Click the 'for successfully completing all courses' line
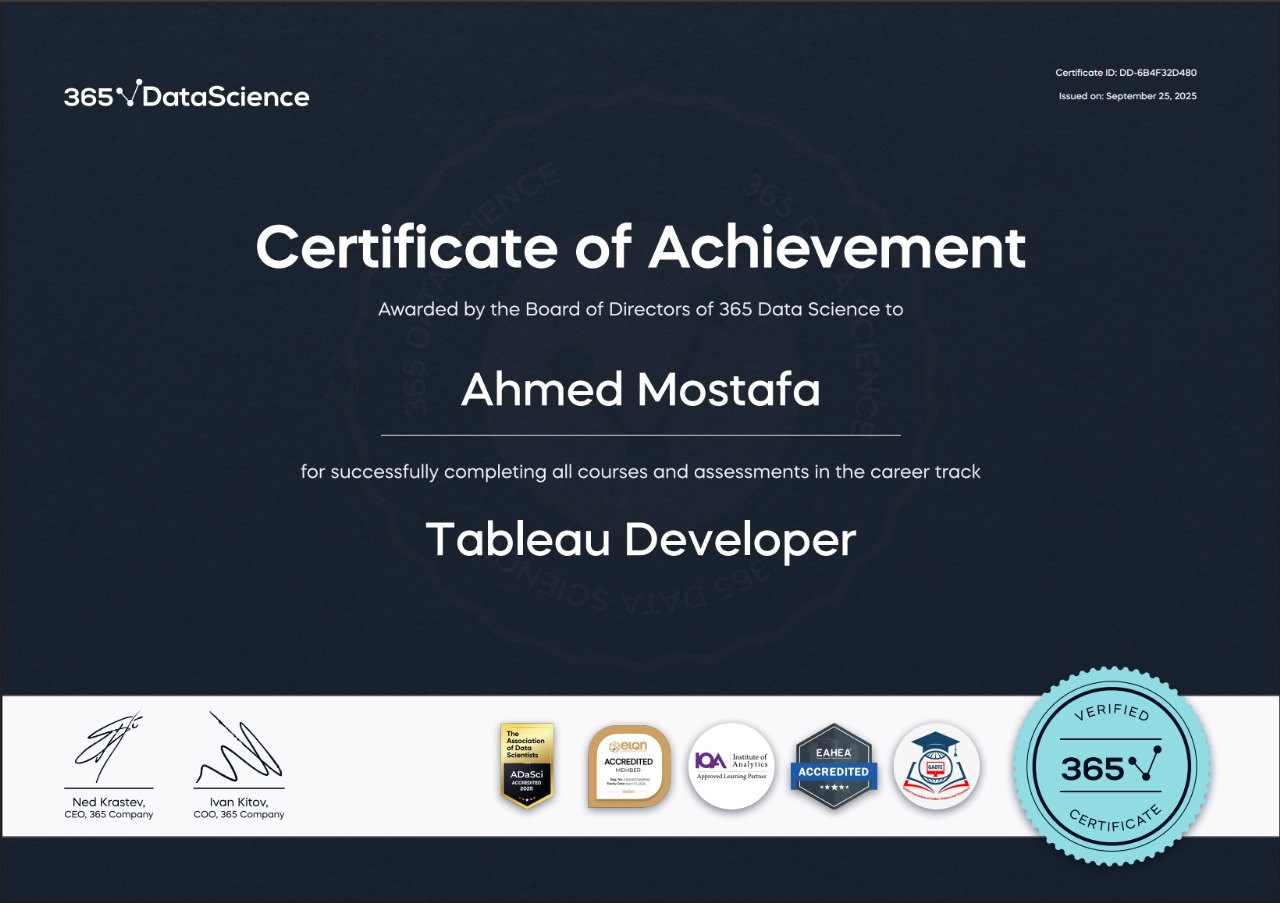Screen dimensions: 1280x903 641,471
